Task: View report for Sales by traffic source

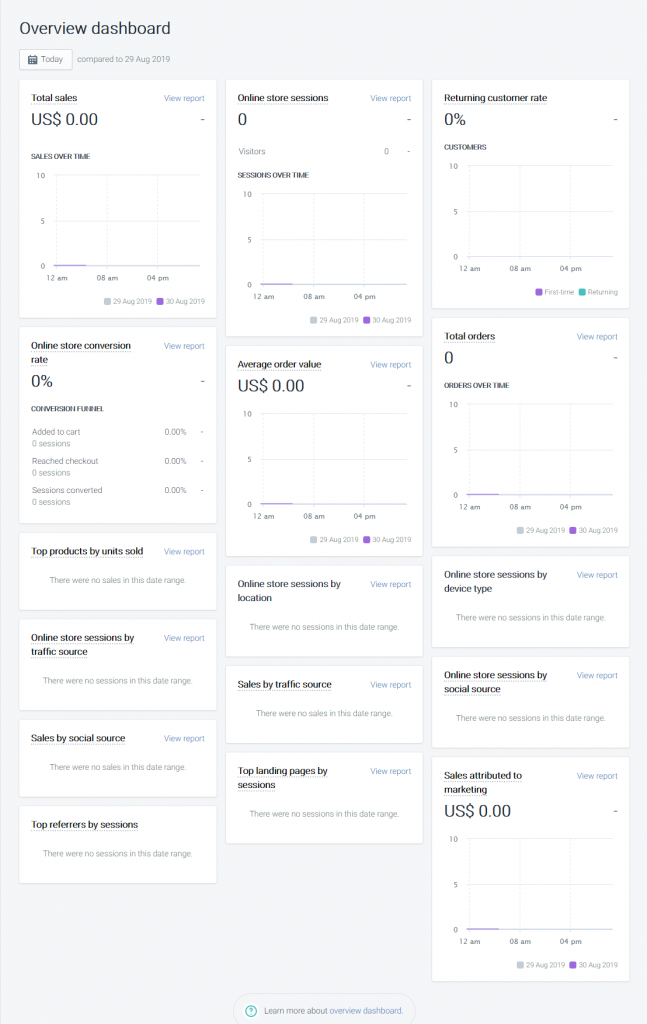Action: pos(390,685)
